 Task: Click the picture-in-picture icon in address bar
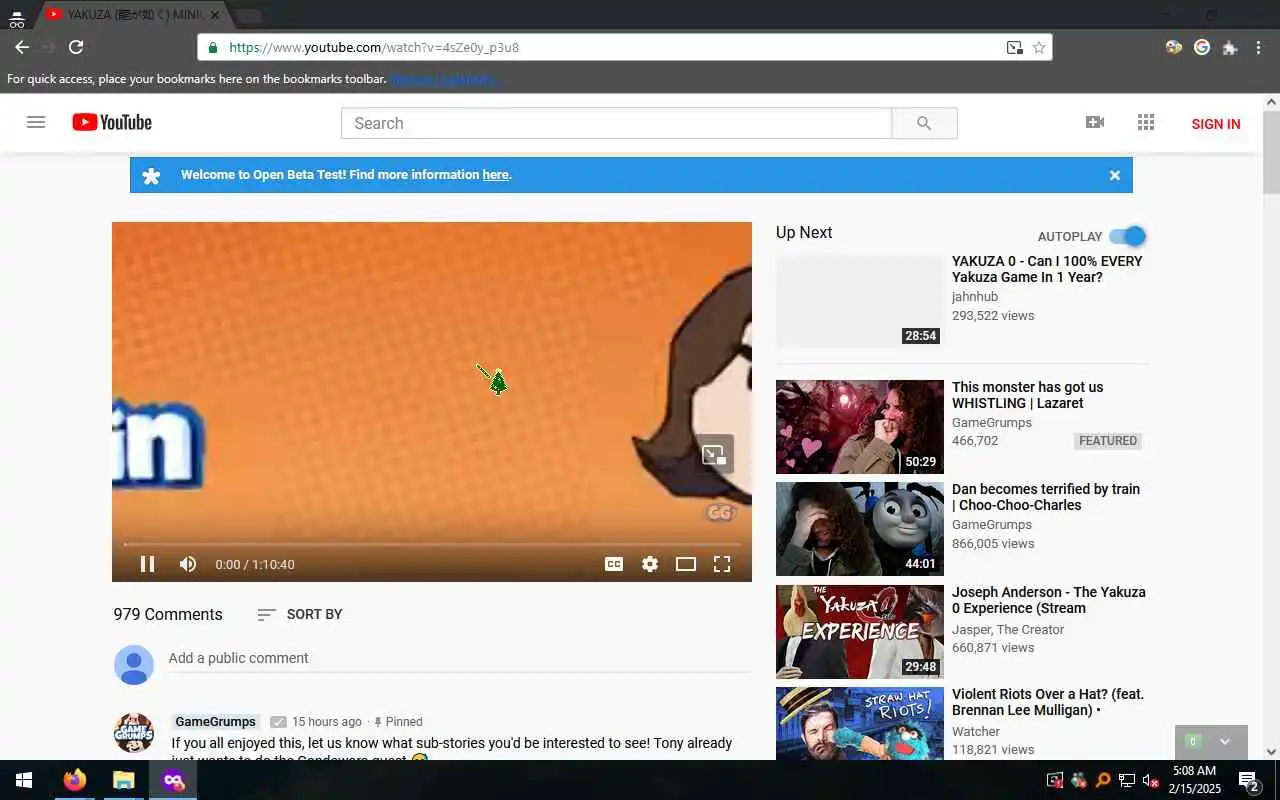tap(1014, 47)
